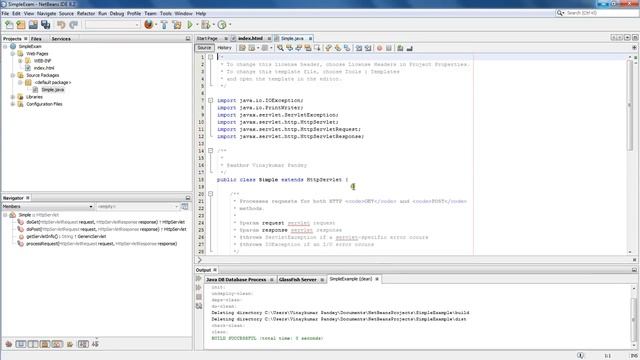Expand the Libraries tree node
This screenshot has height=360, width=640.
(13, 97)
